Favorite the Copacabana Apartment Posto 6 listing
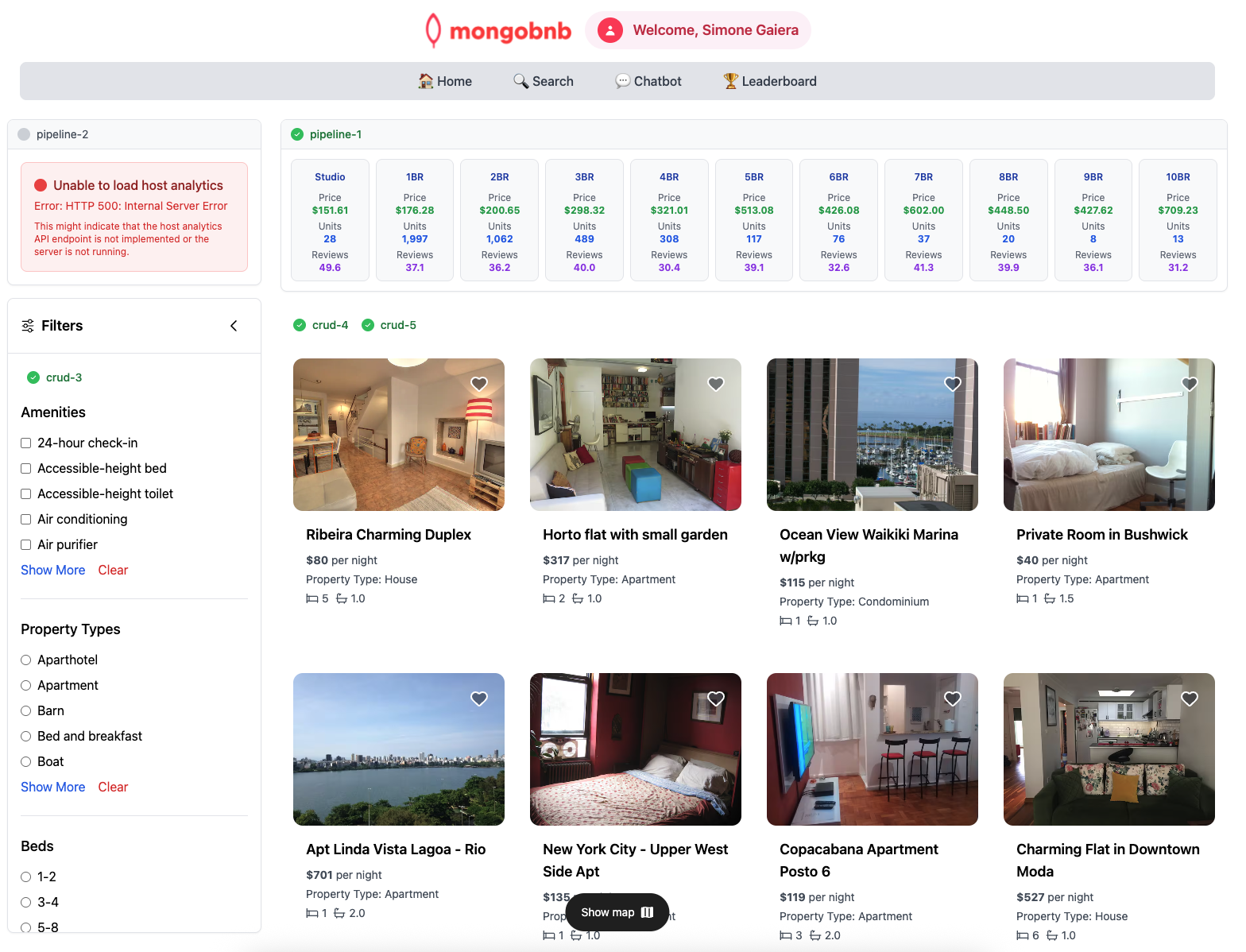Screen dimensions: 1246x952 pyautogui.click(x=953, y=699)
